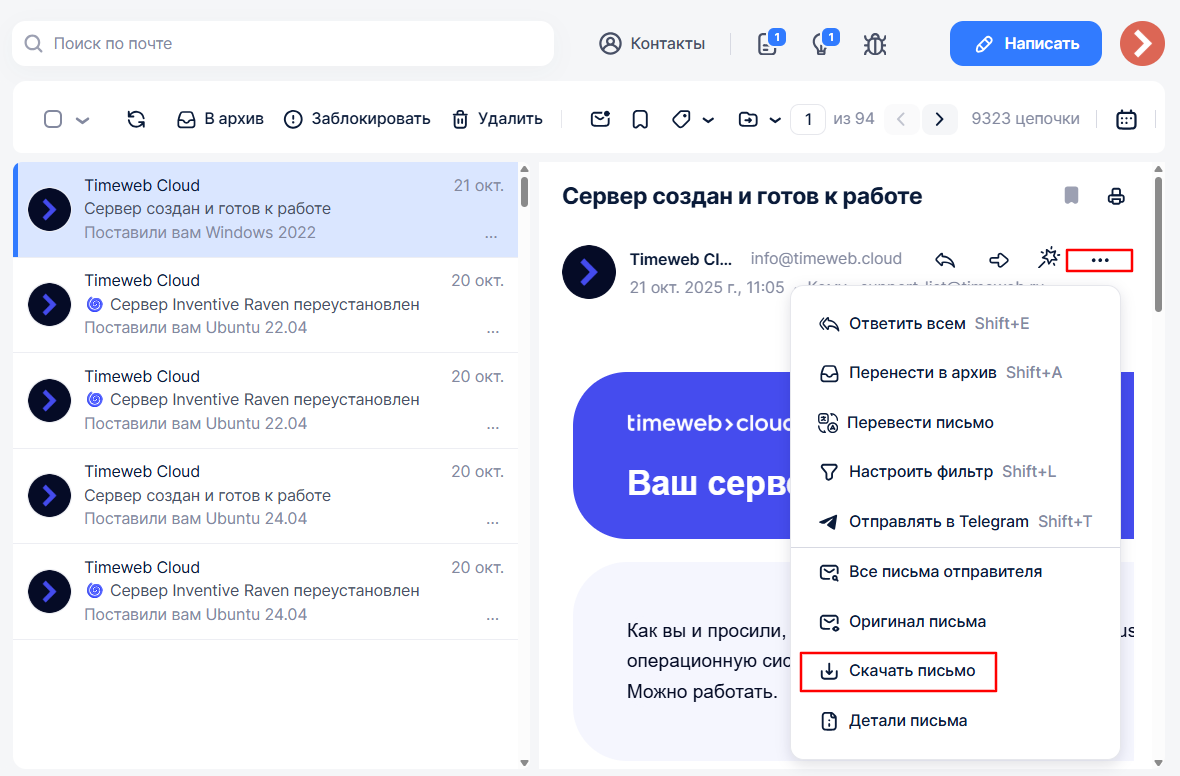Image resolution: width=1180 pixels, height=776 pixels.
Task: Toggle the select all messages checkbox
Action: 53,119
